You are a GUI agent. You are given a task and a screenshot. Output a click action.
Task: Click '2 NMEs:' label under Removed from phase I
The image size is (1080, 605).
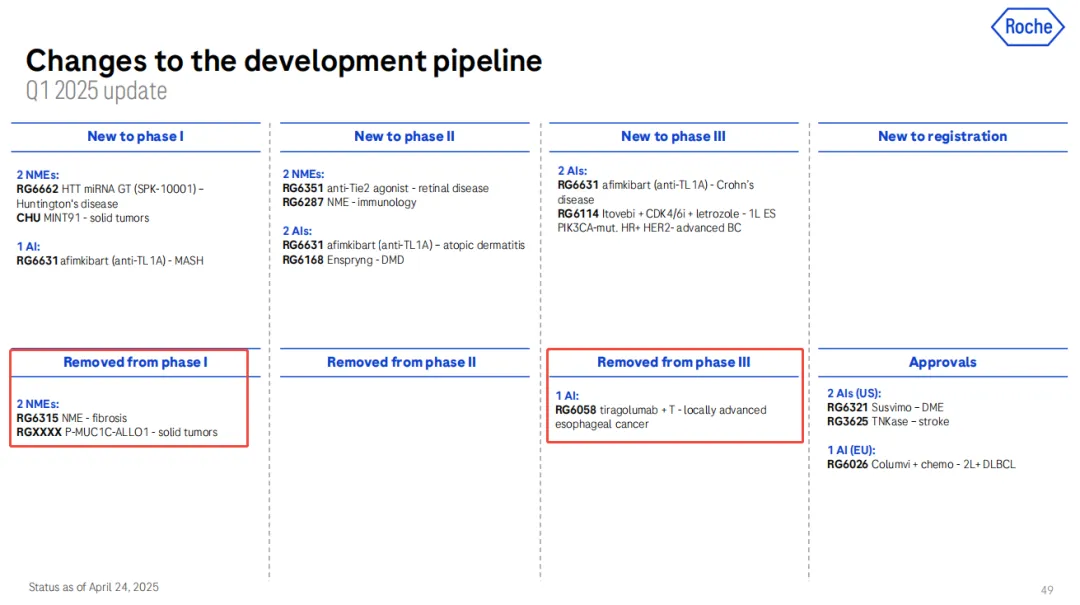click(38, 404)
